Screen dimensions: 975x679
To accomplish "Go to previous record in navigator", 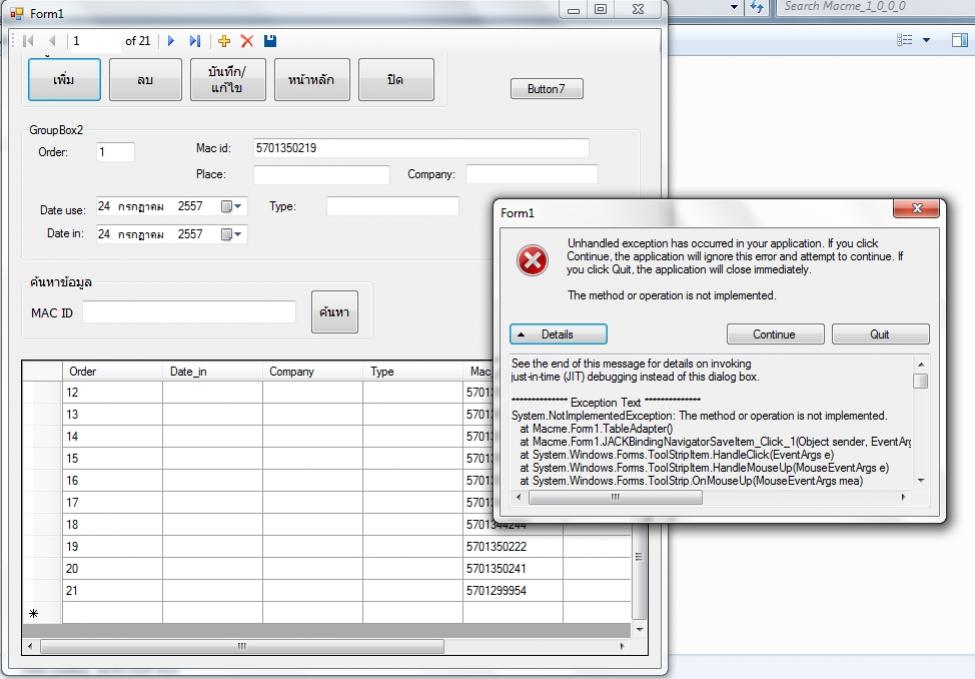I will pyautogui.click(x=52, y=41).
